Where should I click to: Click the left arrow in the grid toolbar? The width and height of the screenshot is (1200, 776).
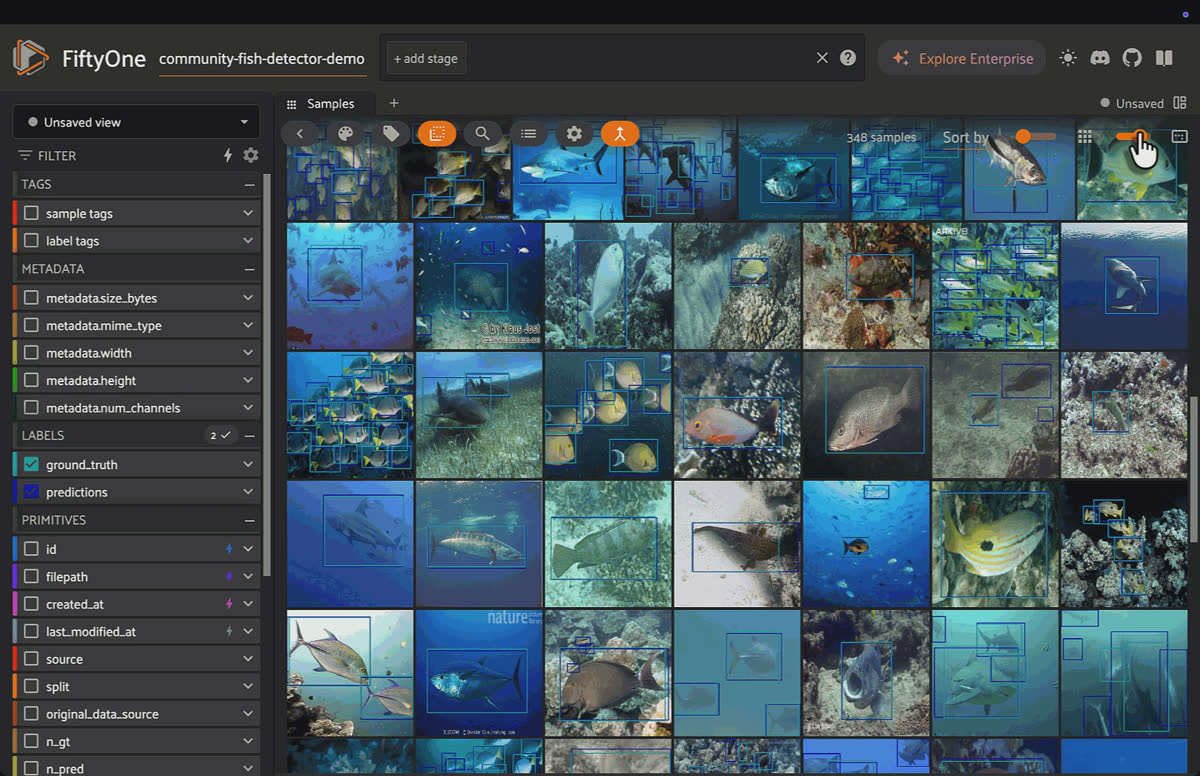[299, 133]
